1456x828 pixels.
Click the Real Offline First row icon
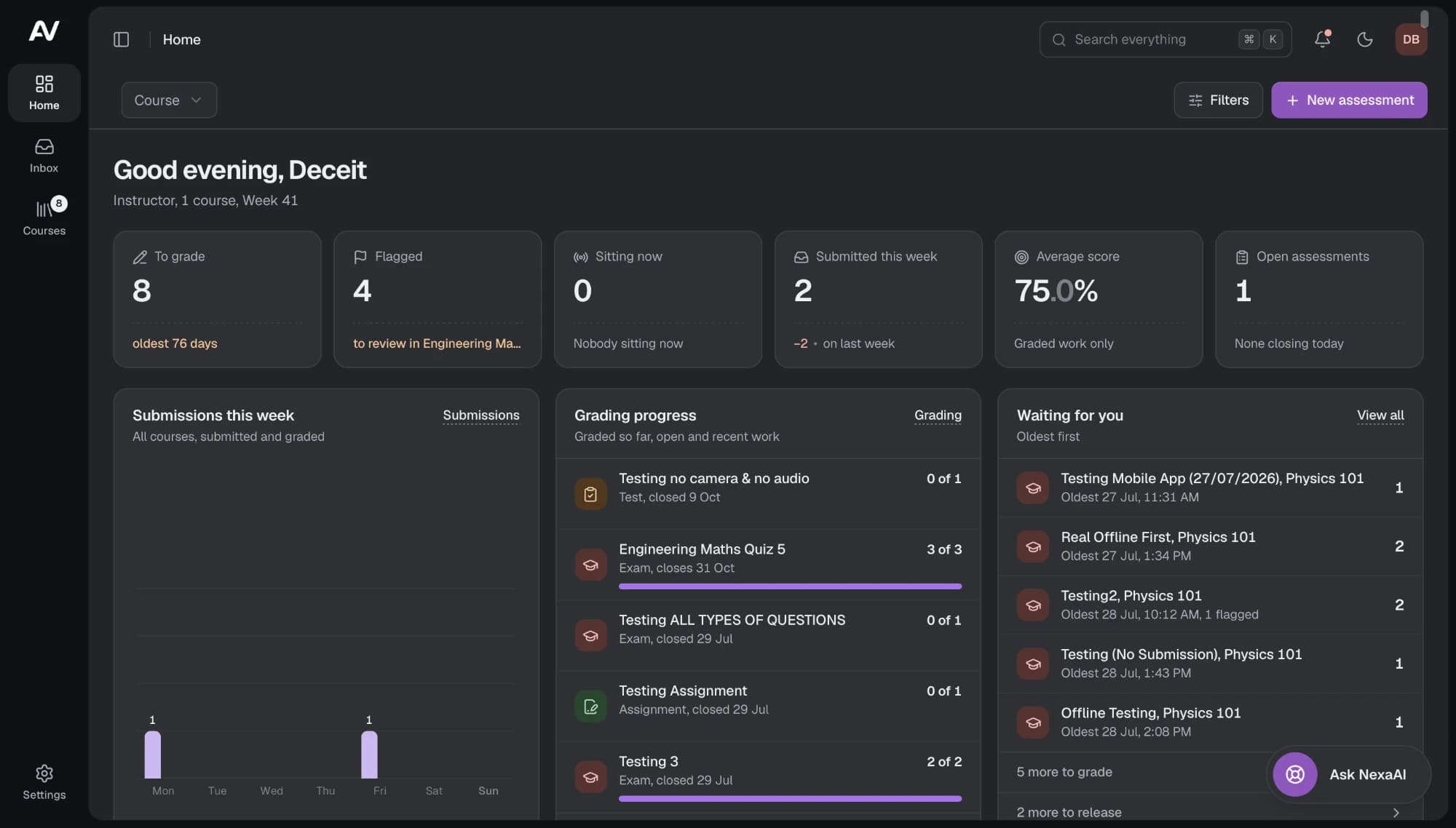point(1032,546)
